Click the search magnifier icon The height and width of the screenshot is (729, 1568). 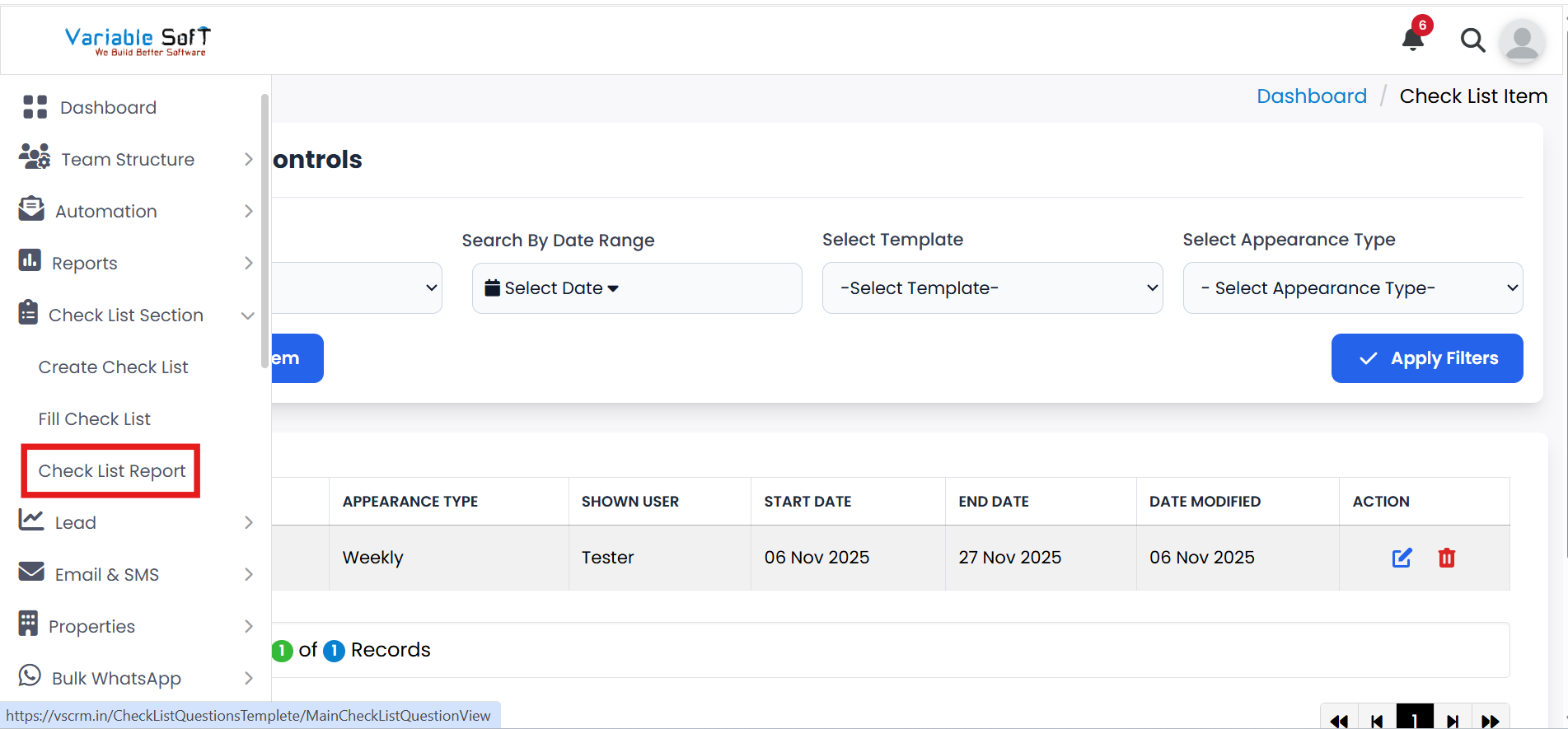[1472, 40]
